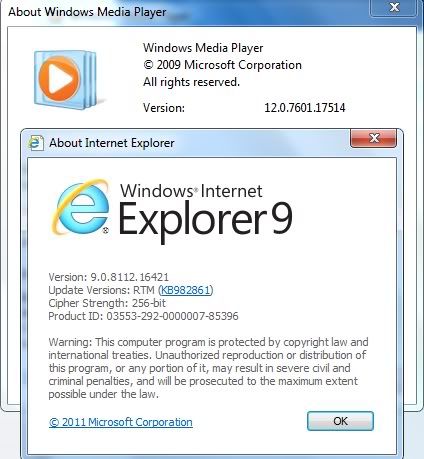Click the Update Versions RTM label

point(102,290)
